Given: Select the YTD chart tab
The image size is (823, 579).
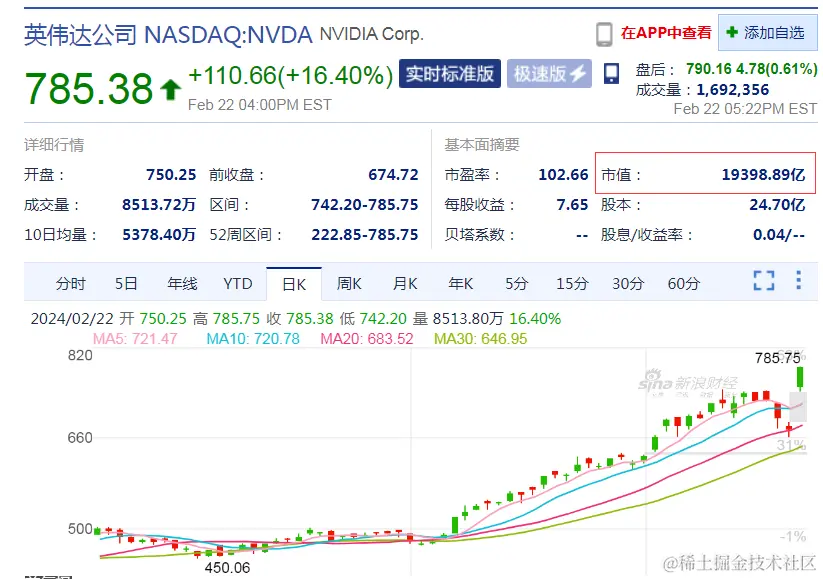Looking at the screenshot, I should click(238, 284).
